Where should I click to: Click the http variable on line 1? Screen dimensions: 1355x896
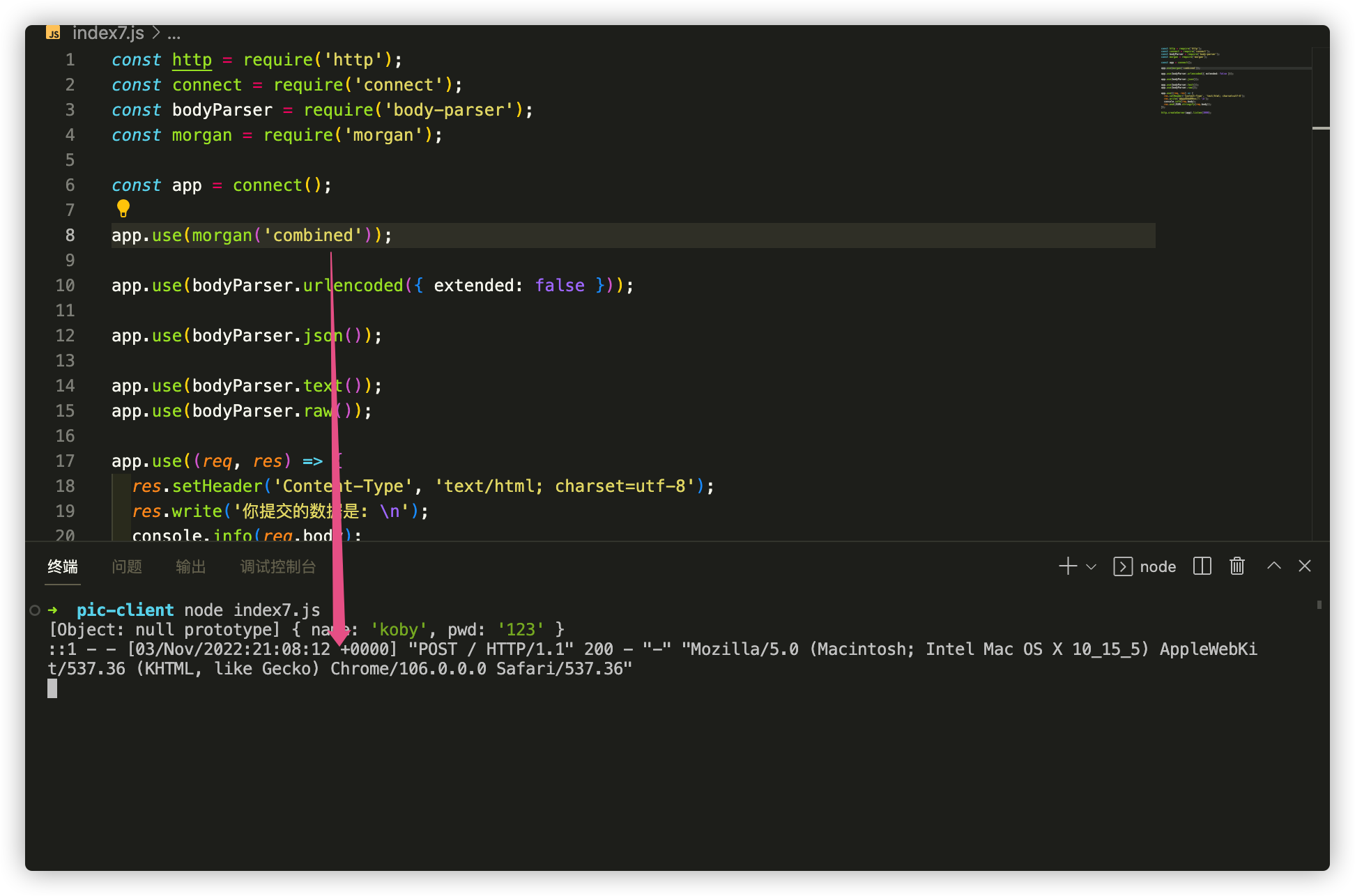pos(192,60)
